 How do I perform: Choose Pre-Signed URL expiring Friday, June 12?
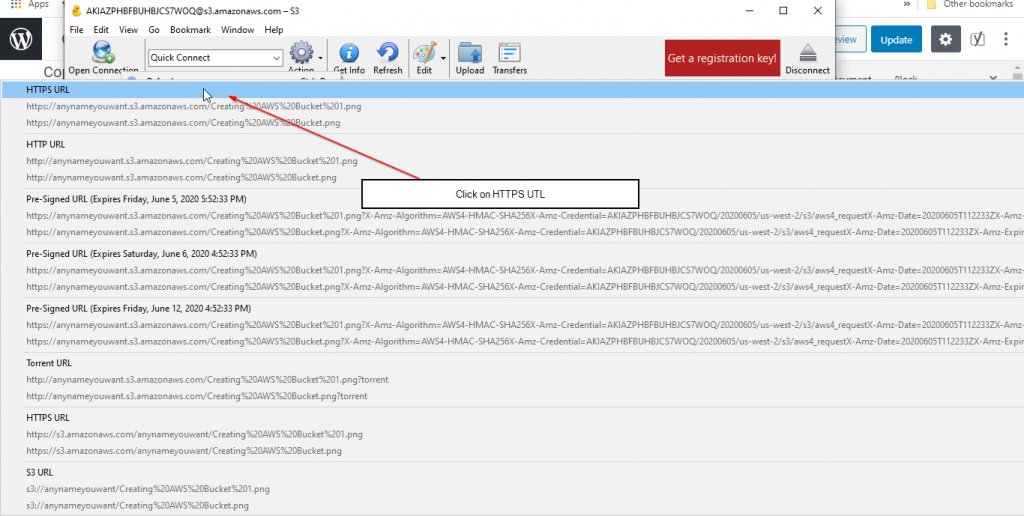(138, 308)
